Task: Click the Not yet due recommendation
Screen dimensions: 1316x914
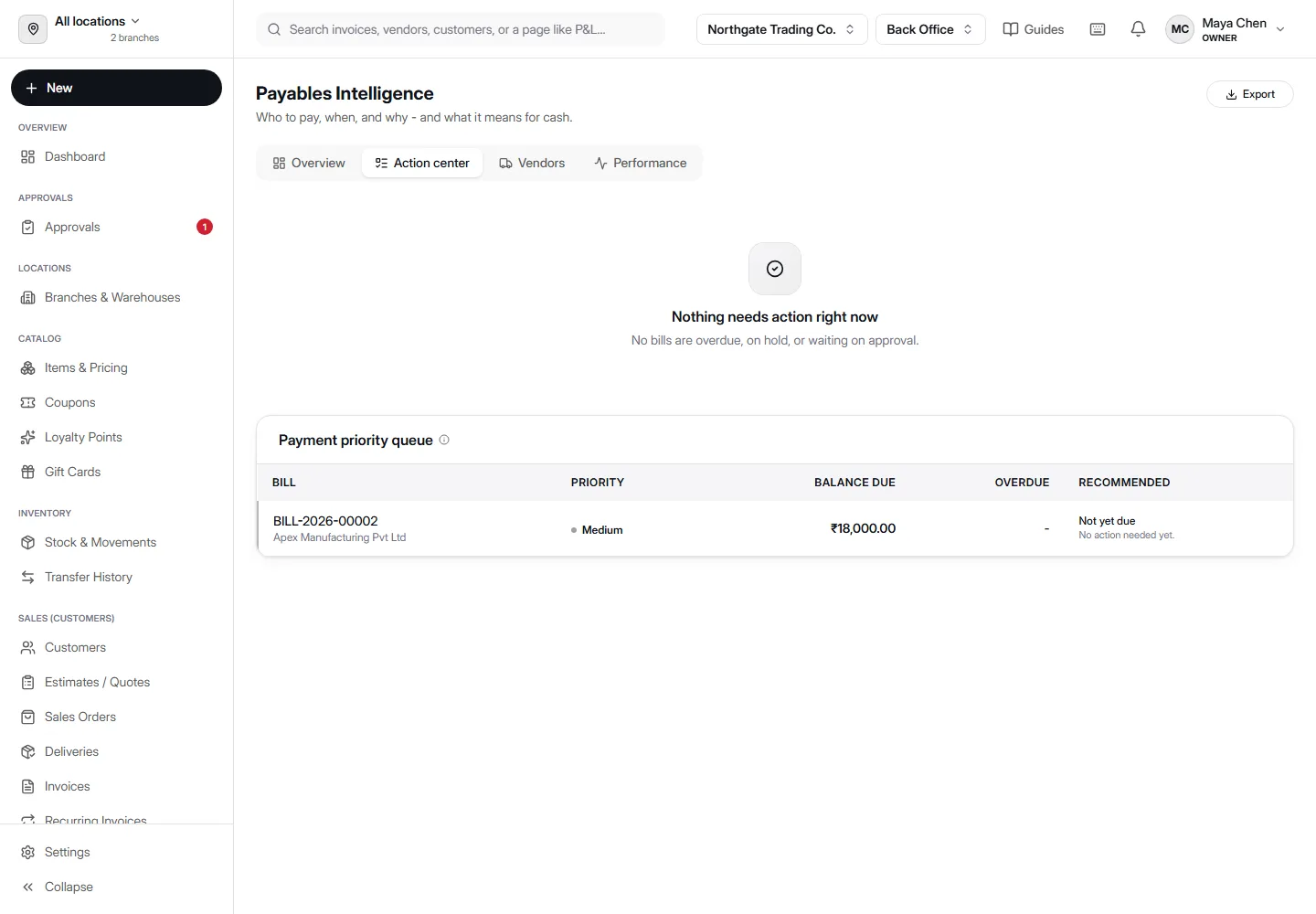Action: [1107, 521]
